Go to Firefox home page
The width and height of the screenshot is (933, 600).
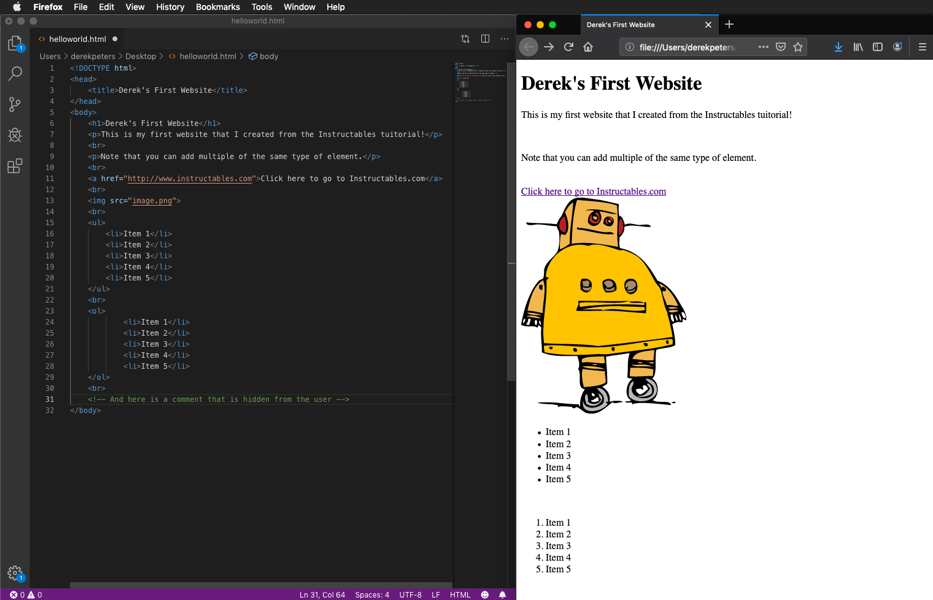point(588,47)
